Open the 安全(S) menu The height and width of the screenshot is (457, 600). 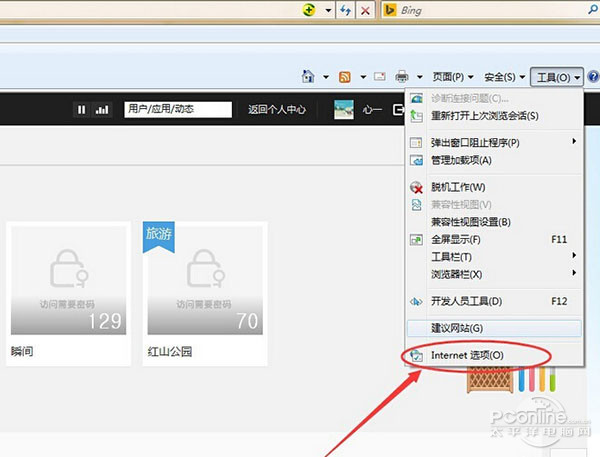coord(504,77)
